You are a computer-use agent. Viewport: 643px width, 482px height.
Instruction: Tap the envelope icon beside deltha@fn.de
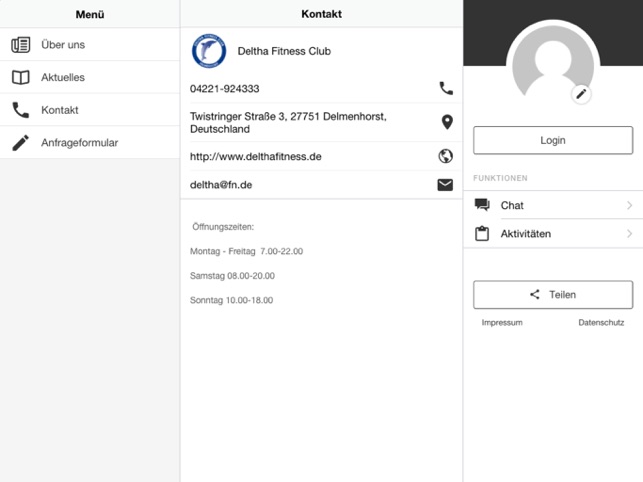click(x=445, y=185)
